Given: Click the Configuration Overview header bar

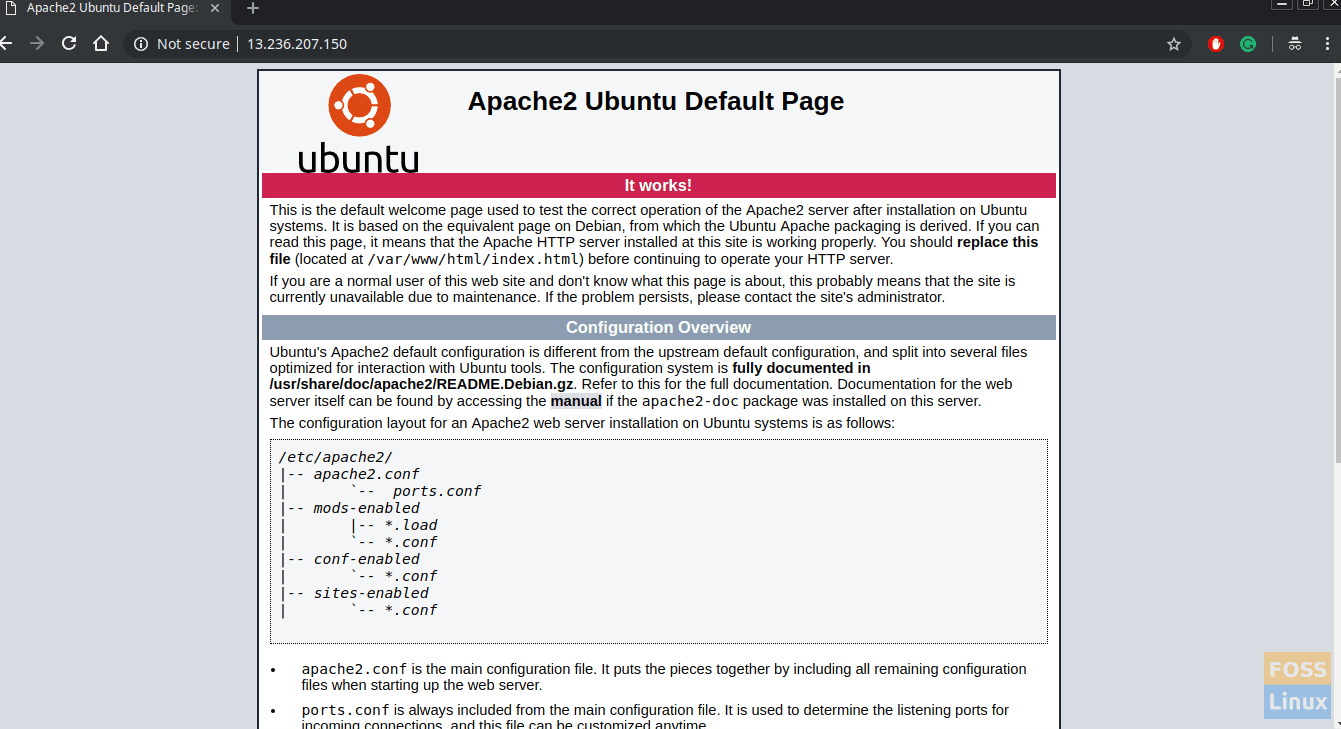Looking at the screenshot, I should (658, 327).
